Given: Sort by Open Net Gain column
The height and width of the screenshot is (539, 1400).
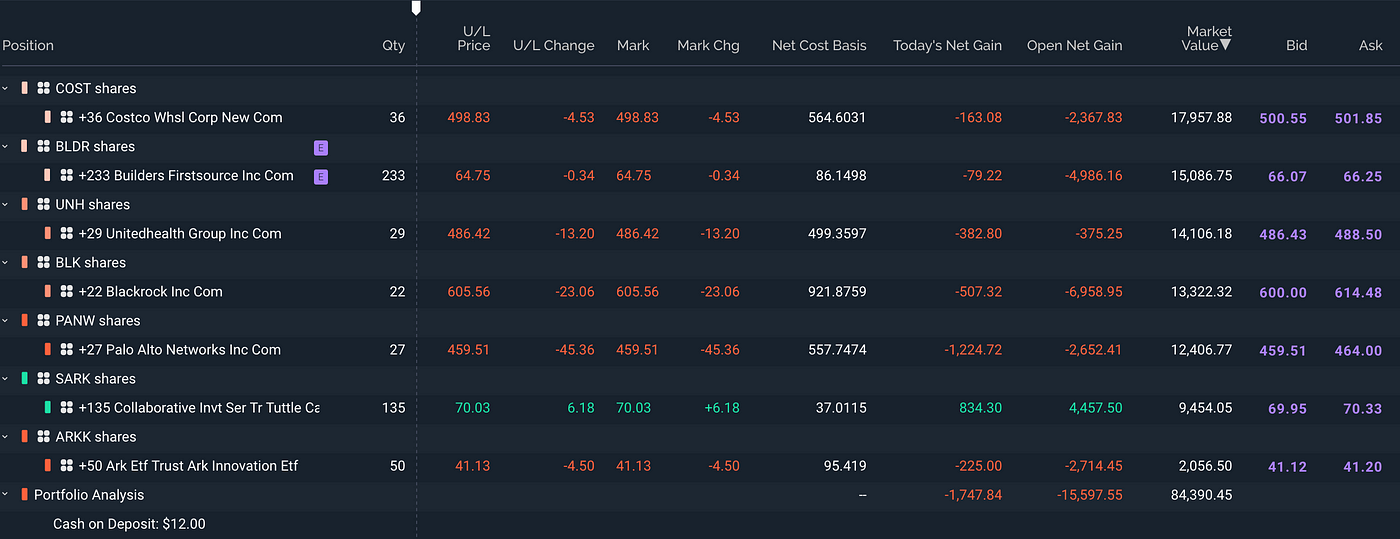Looking at the screenshot, I should point(1075,45).
